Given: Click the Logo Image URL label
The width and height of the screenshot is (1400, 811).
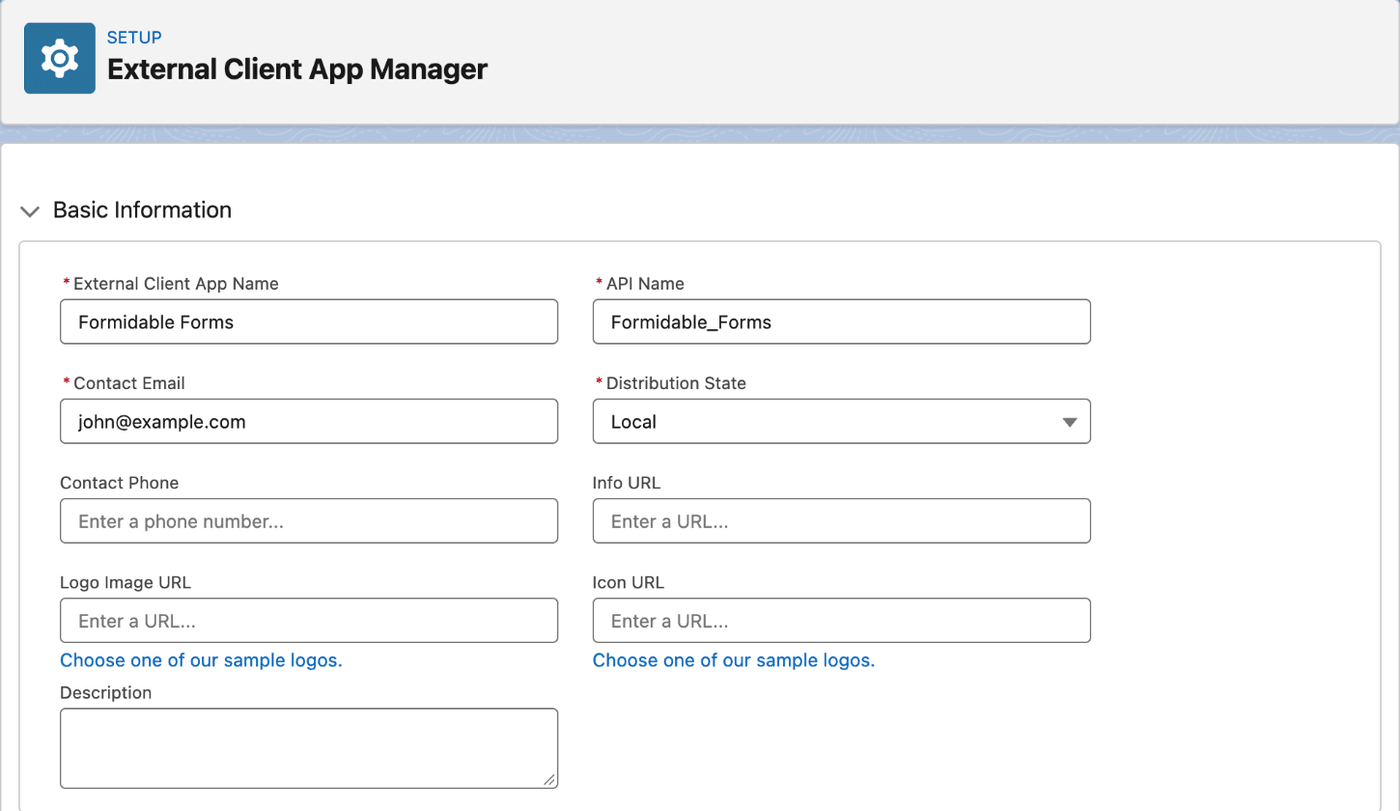Looking at the screenshot, I should coord(125,583).
